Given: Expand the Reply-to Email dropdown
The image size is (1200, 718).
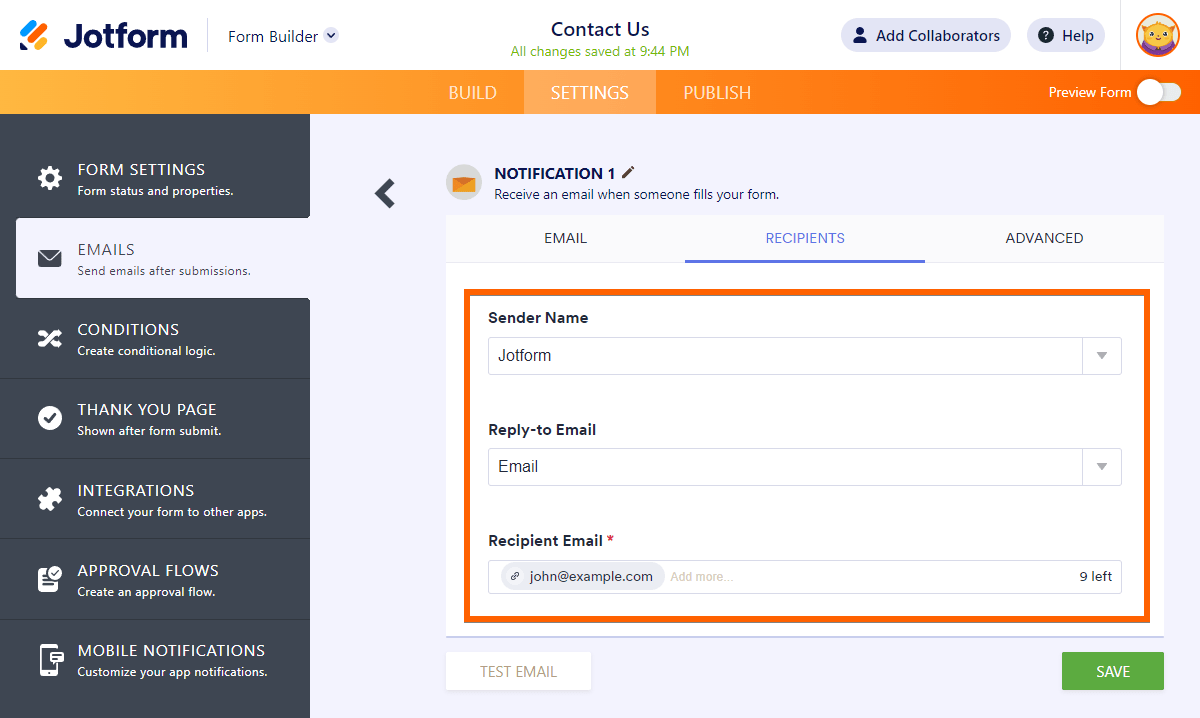Looking at the screenshot, I should 1101,467.
